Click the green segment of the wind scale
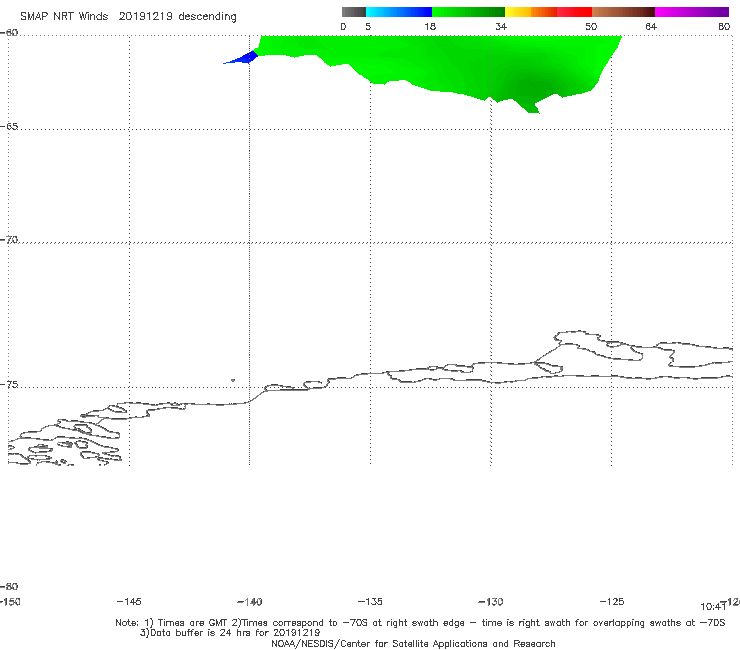740x650 pixels. click(x=468, y=12)
